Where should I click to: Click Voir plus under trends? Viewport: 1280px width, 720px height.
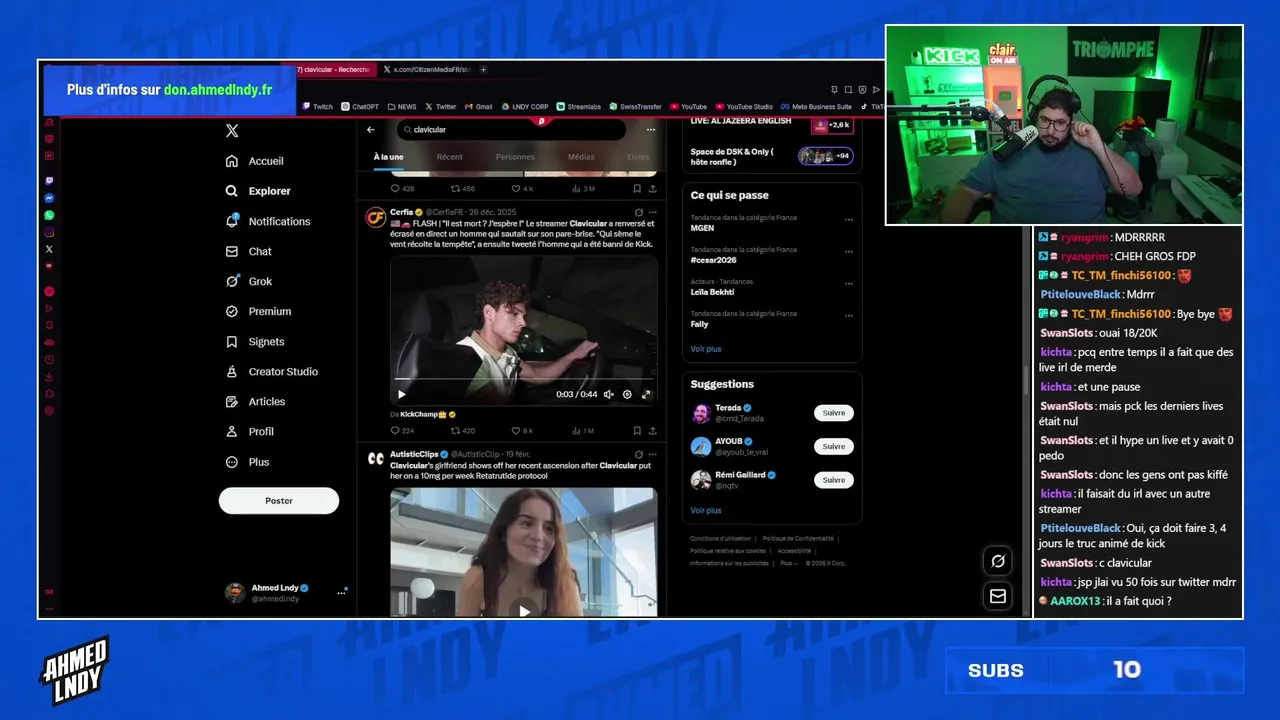706,349
